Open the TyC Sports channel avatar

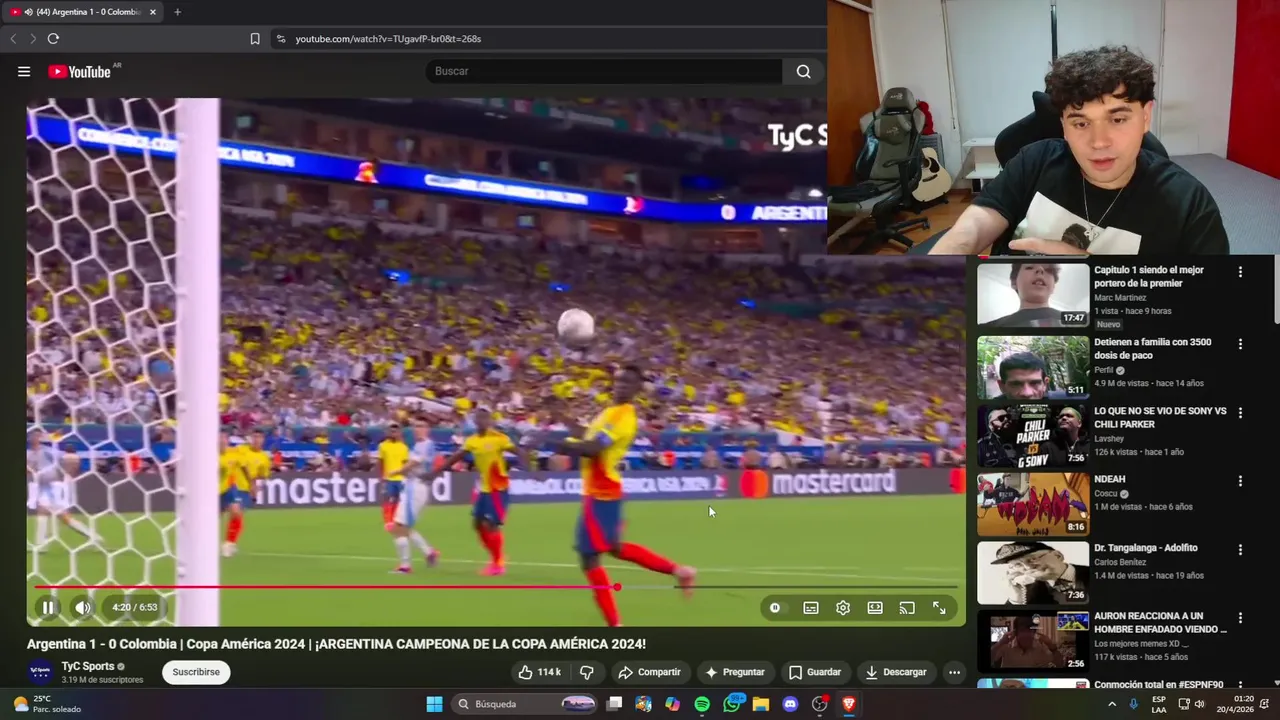[40, 672]
